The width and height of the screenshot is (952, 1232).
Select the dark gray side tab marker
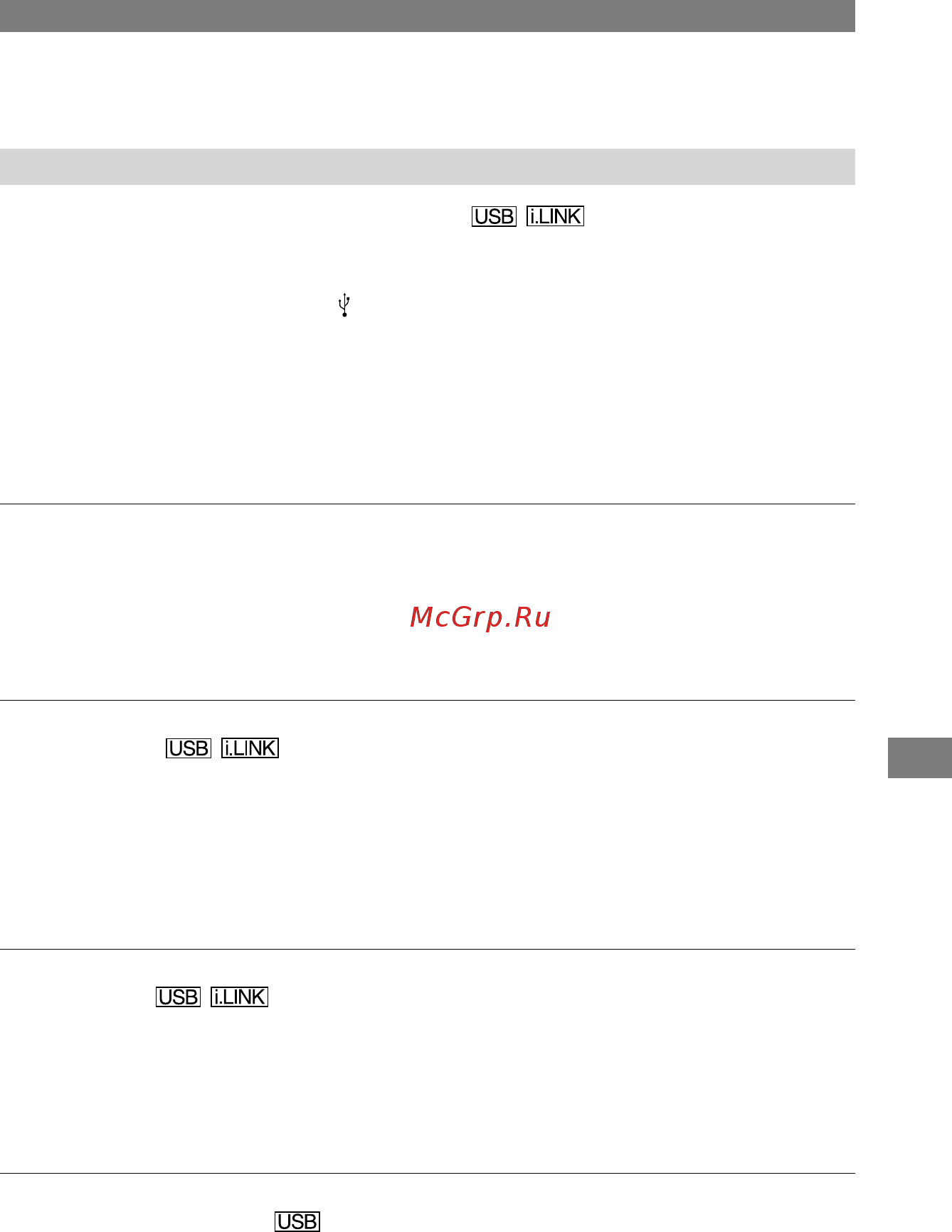(920, 758)
